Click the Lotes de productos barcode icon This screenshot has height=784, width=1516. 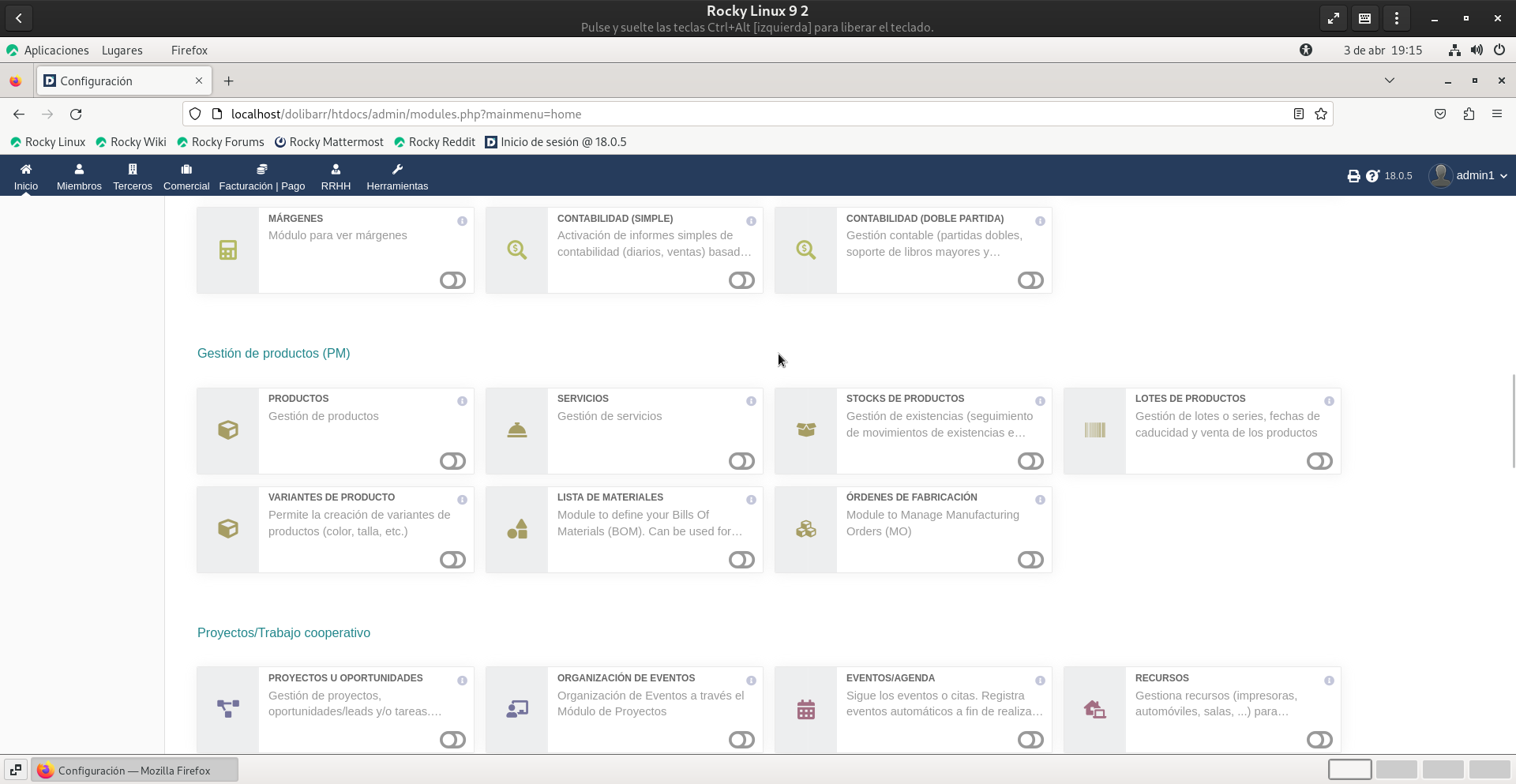[x=1094, y=430]
